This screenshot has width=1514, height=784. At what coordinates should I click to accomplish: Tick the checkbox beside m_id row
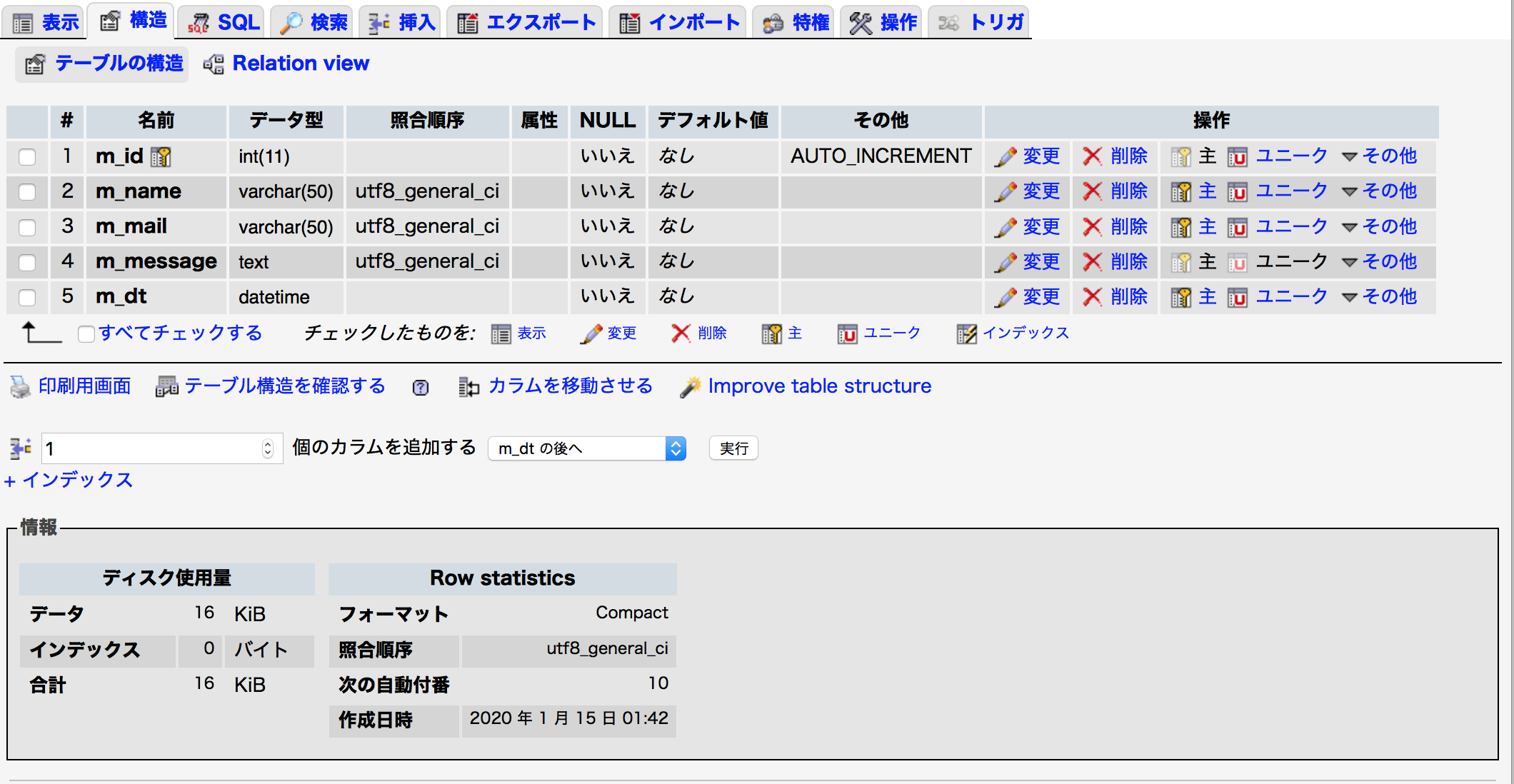[x=27, y=156]
